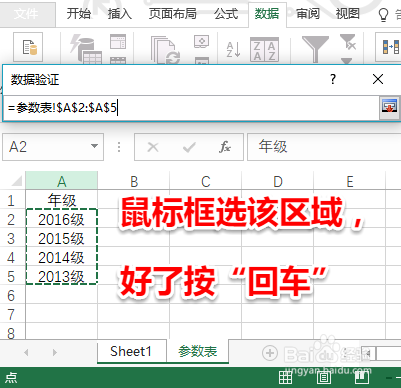Switch to Normal view in status bar
This screenshot has height=388, width=401.
286,377
